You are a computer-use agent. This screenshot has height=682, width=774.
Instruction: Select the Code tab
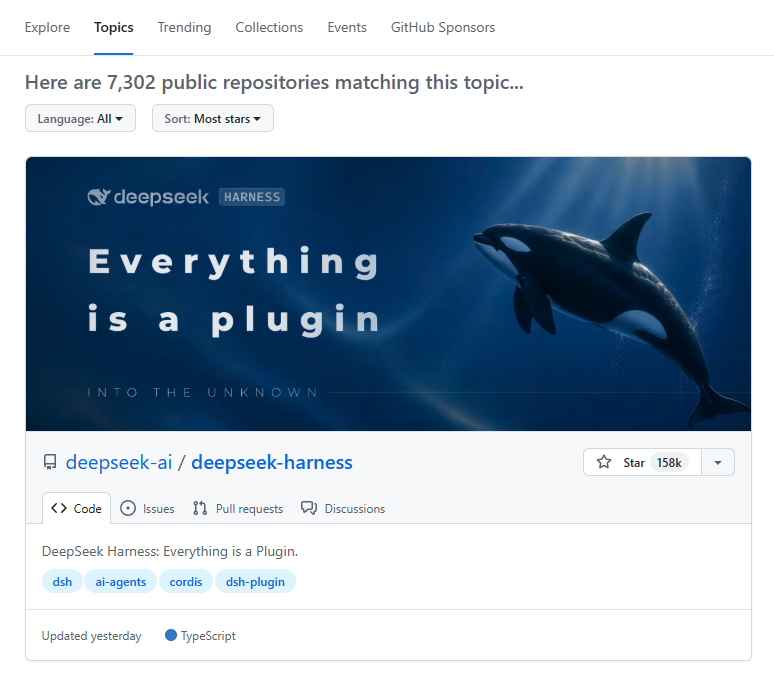tap(77, 508)
